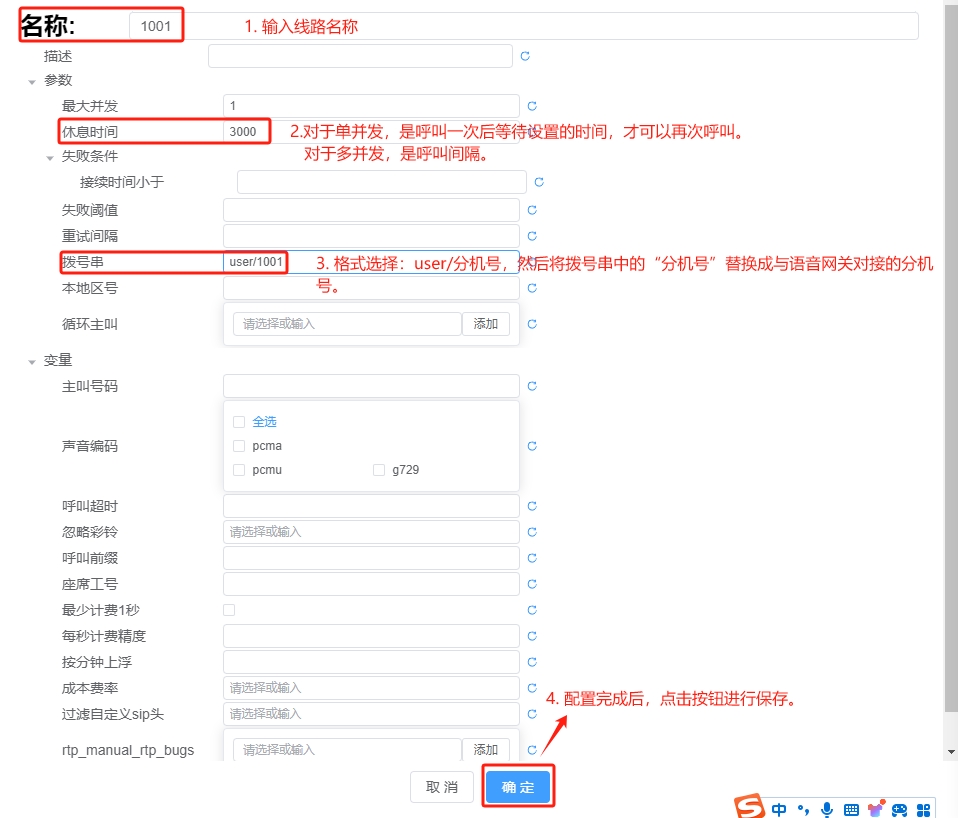Toggle the 最少计费1秒 checkbox
The height and width of the screenshot is (818, 958).
coord(229,610)
